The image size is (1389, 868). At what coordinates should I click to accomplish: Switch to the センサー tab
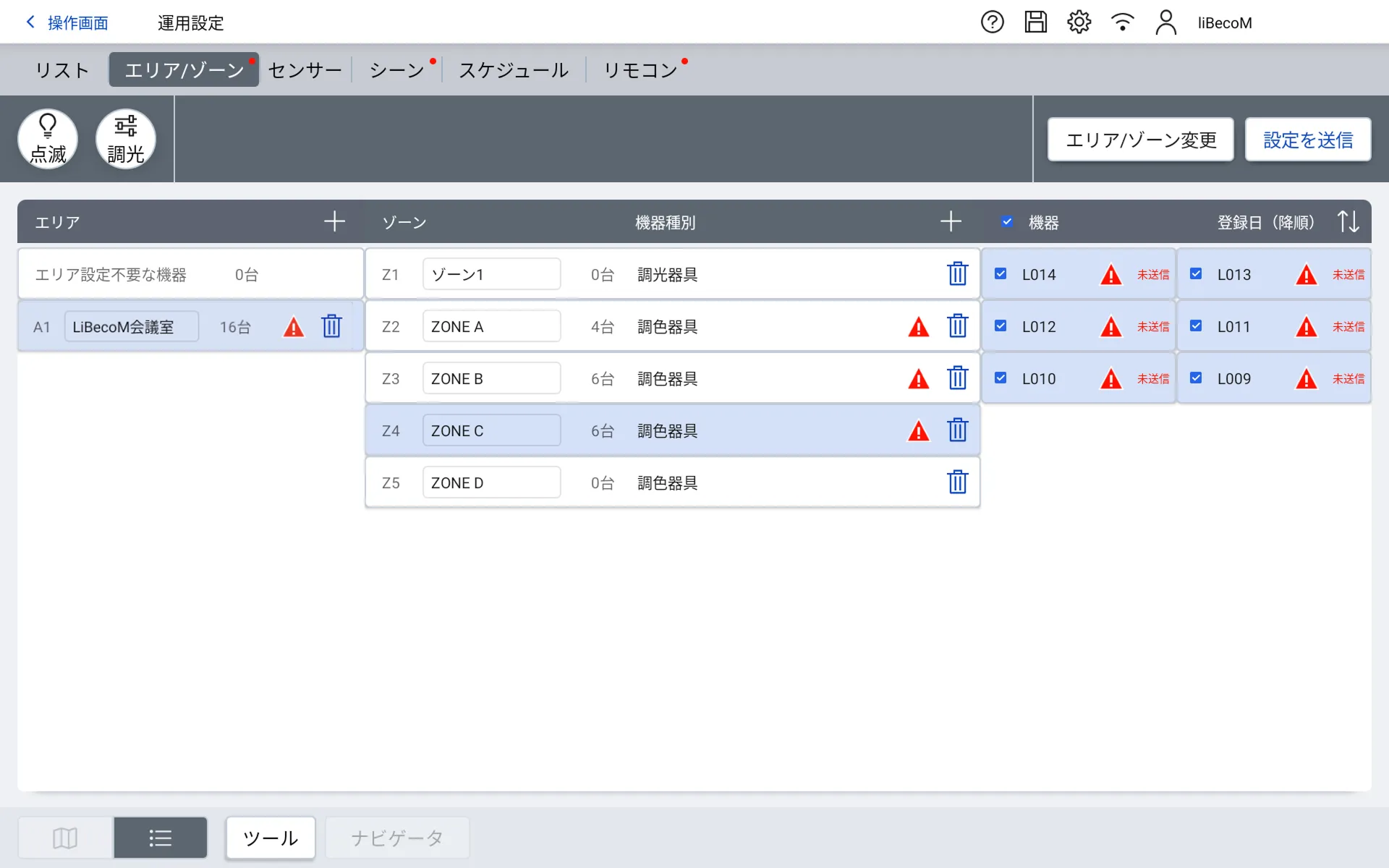(305, 70)
